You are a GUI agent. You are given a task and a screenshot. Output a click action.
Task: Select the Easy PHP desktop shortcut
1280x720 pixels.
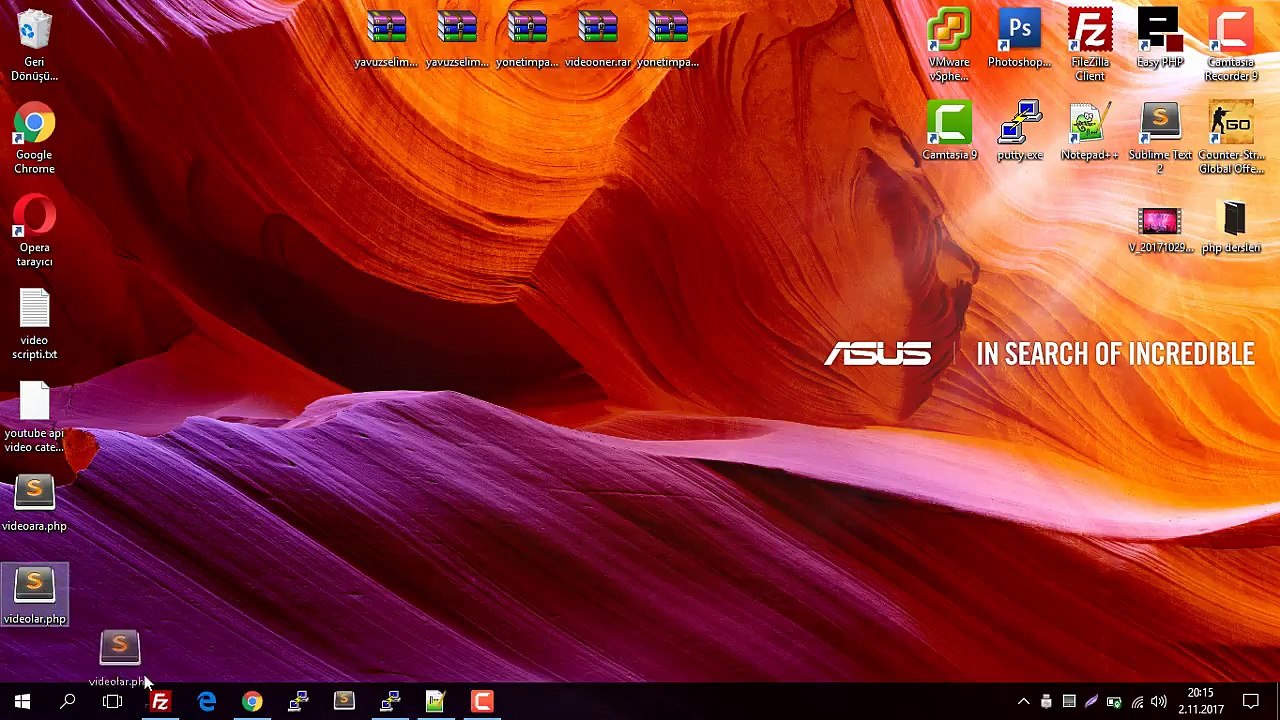click(1160, 39)
